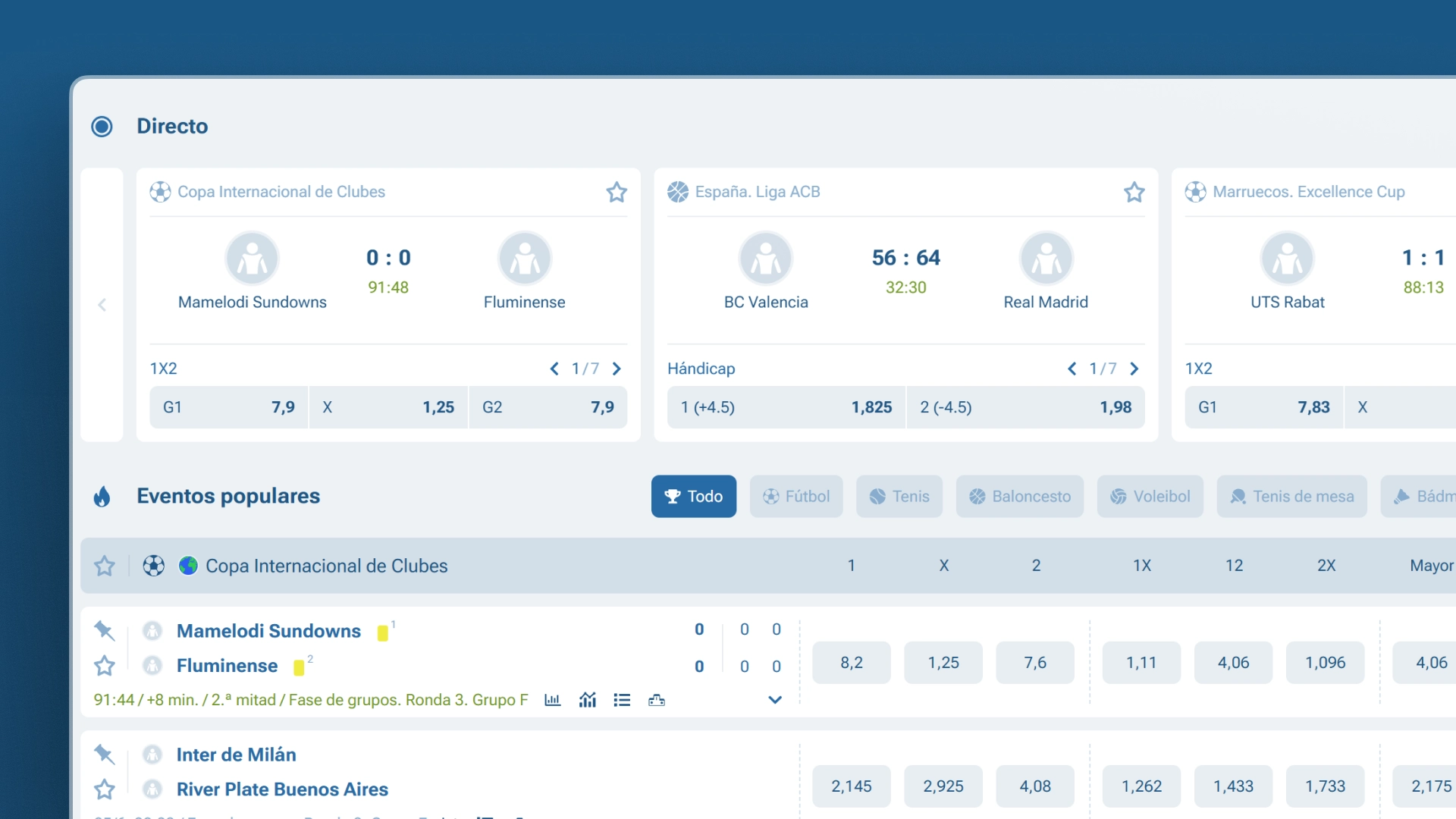Filter popular events by Voleibol
1456x819 pixels.
coord(1150,497)
